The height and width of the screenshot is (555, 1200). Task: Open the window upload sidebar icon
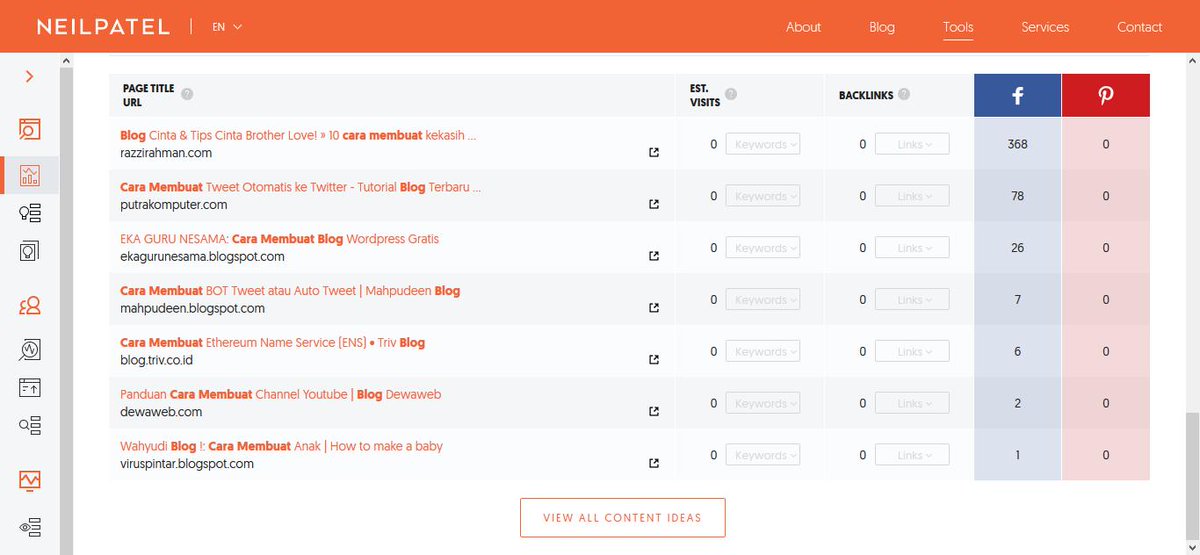30,387
